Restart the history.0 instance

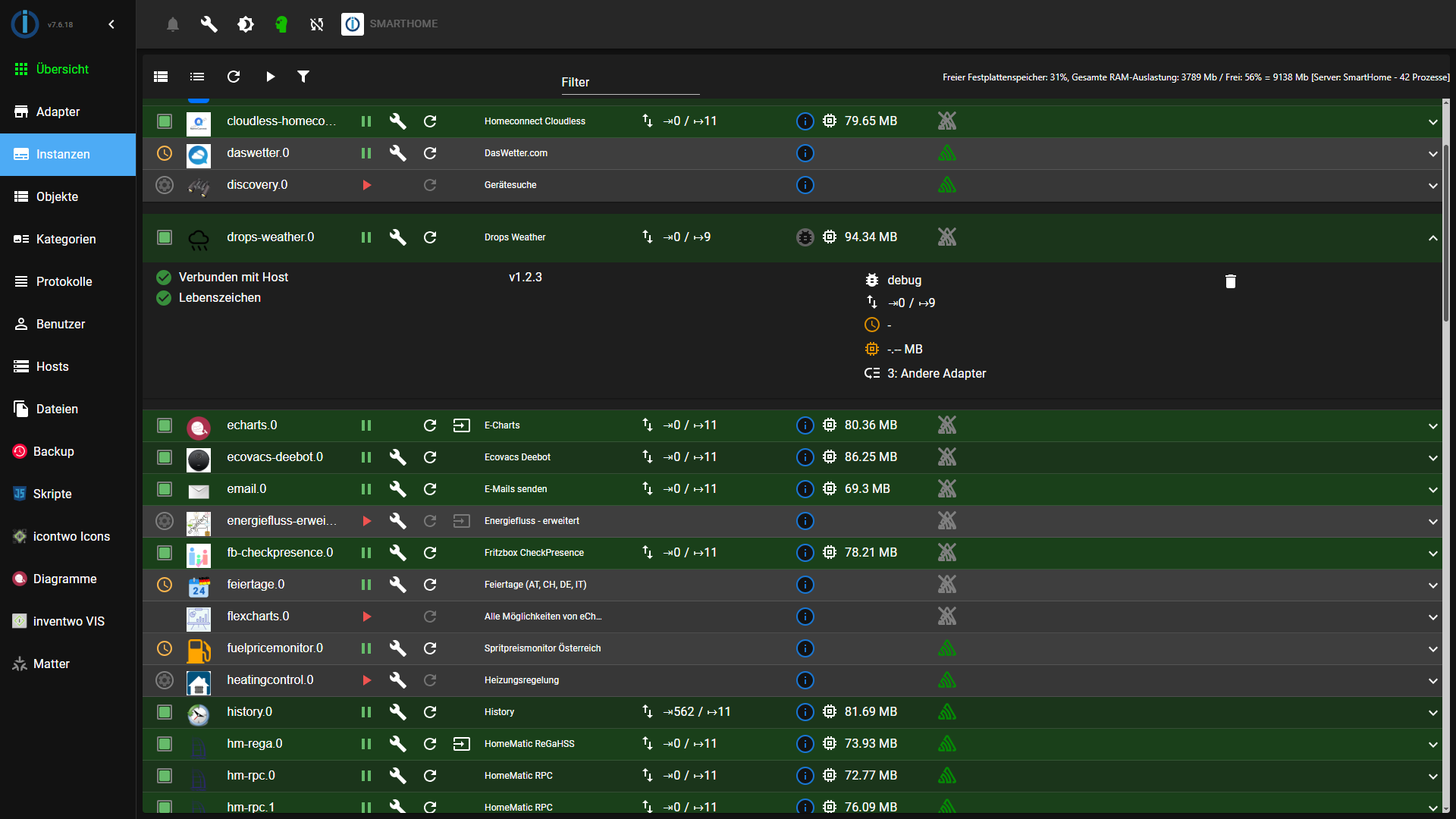[x=430, y=712]
